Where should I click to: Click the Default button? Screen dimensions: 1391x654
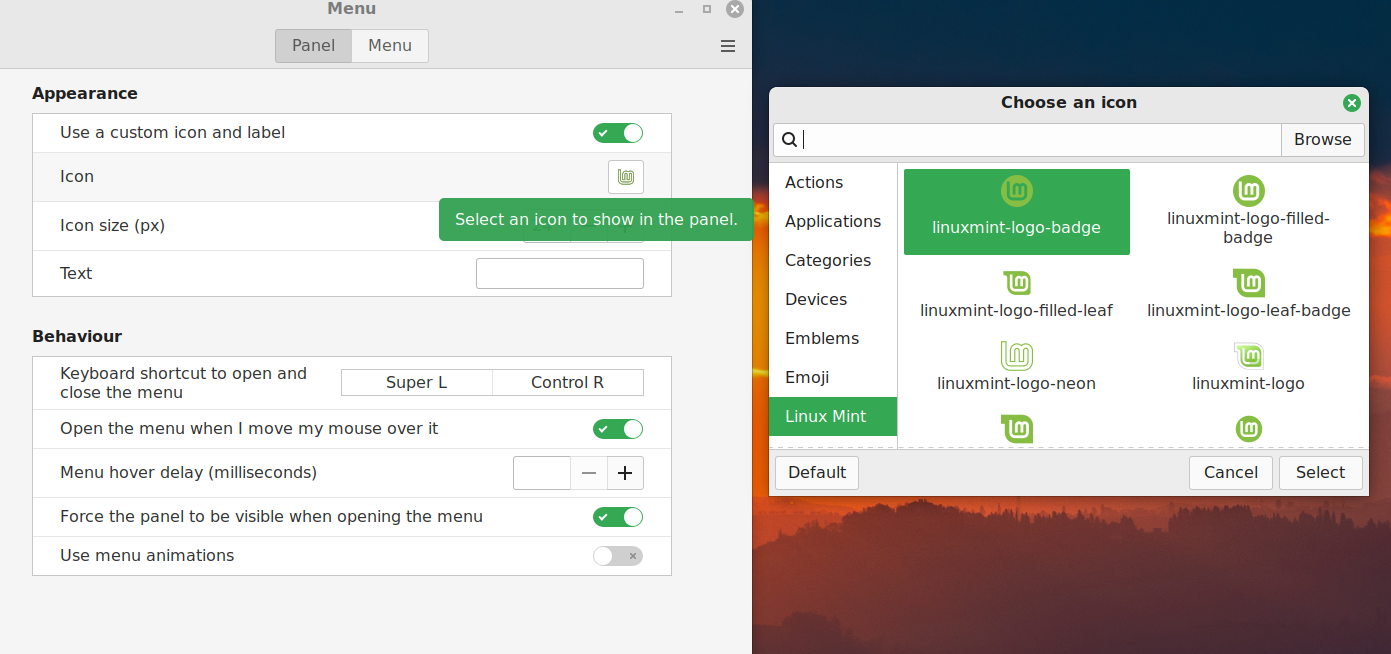pyautogui.click(x=817, y=472)
